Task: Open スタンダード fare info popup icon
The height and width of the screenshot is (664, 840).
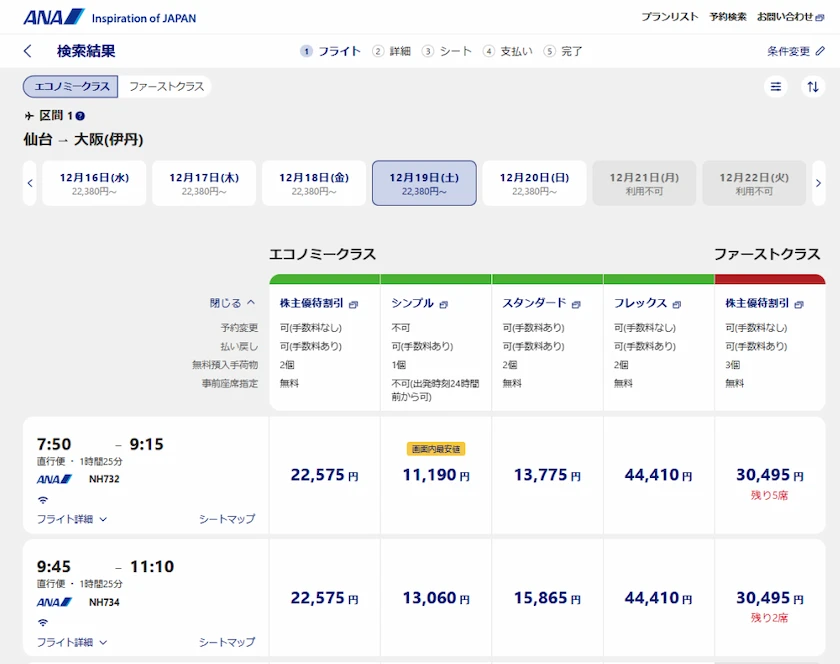Action: pos(576,304)
